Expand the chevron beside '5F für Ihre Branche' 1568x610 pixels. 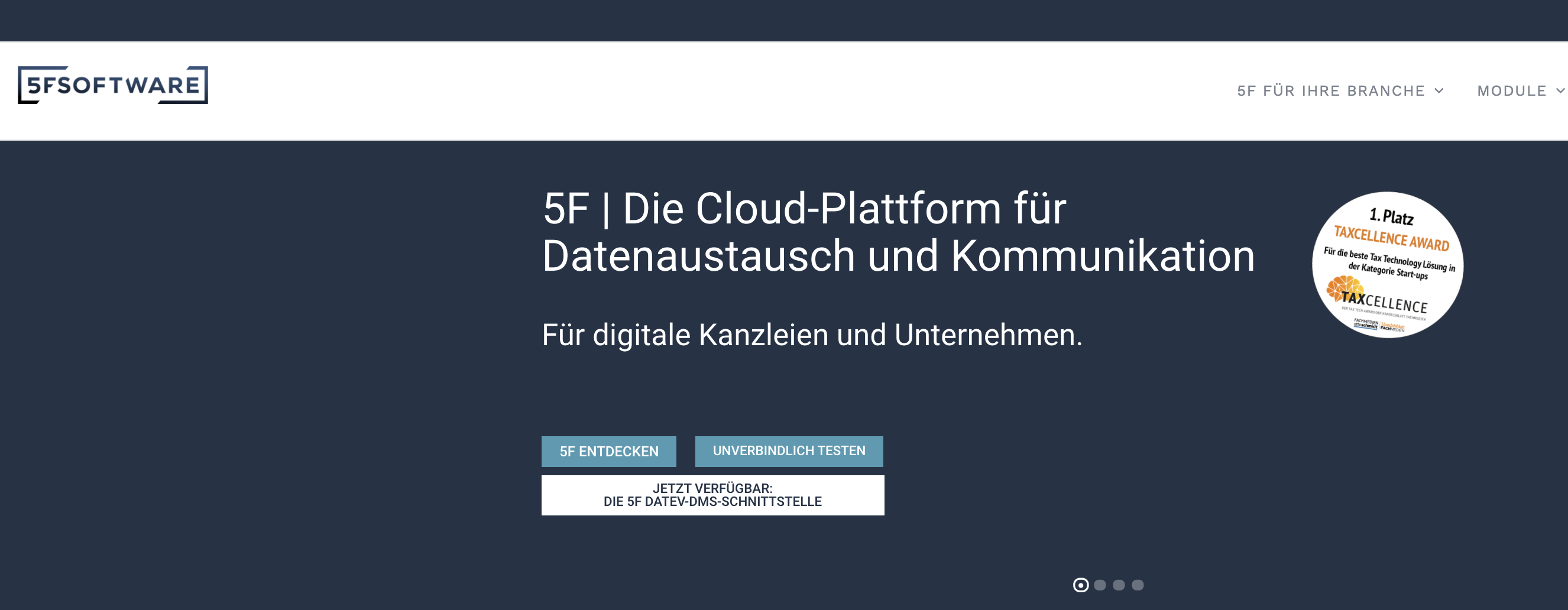pyautogui.click(x=1439, y=90)
